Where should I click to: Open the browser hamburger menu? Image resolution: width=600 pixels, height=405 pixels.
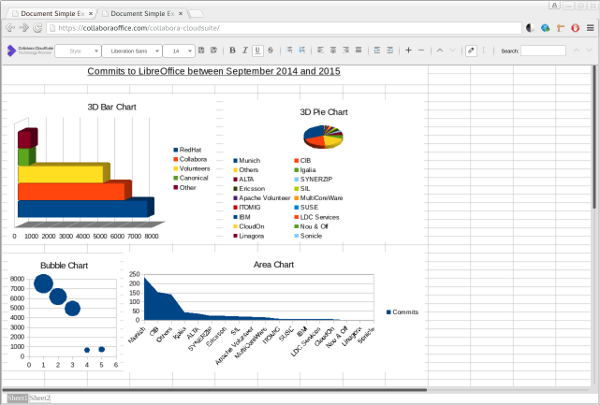(x=590, y=28)
